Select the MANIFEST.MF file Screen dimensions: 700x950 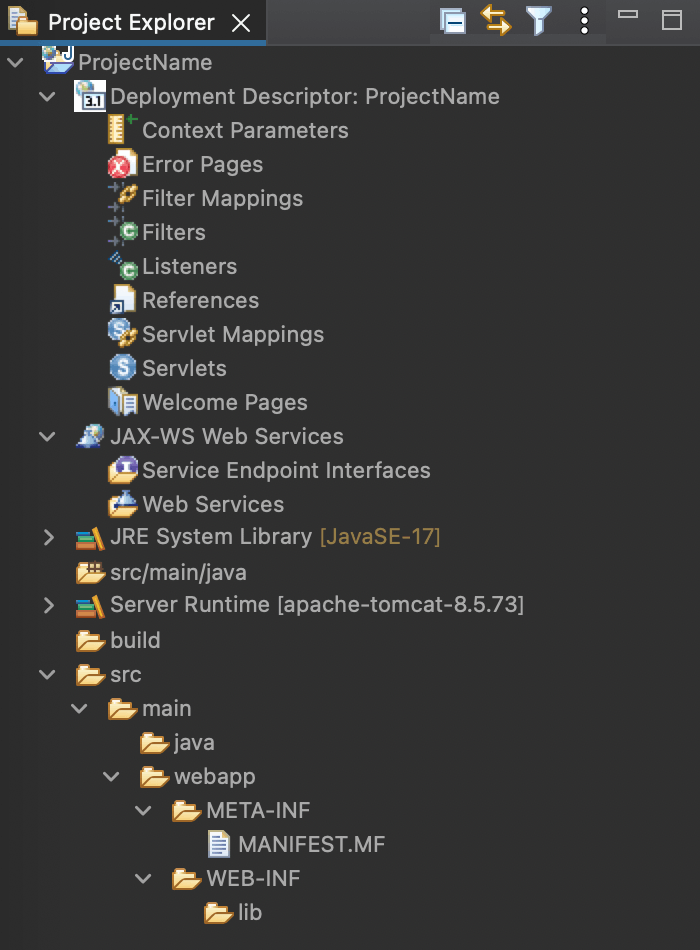(x=296, y=844)
